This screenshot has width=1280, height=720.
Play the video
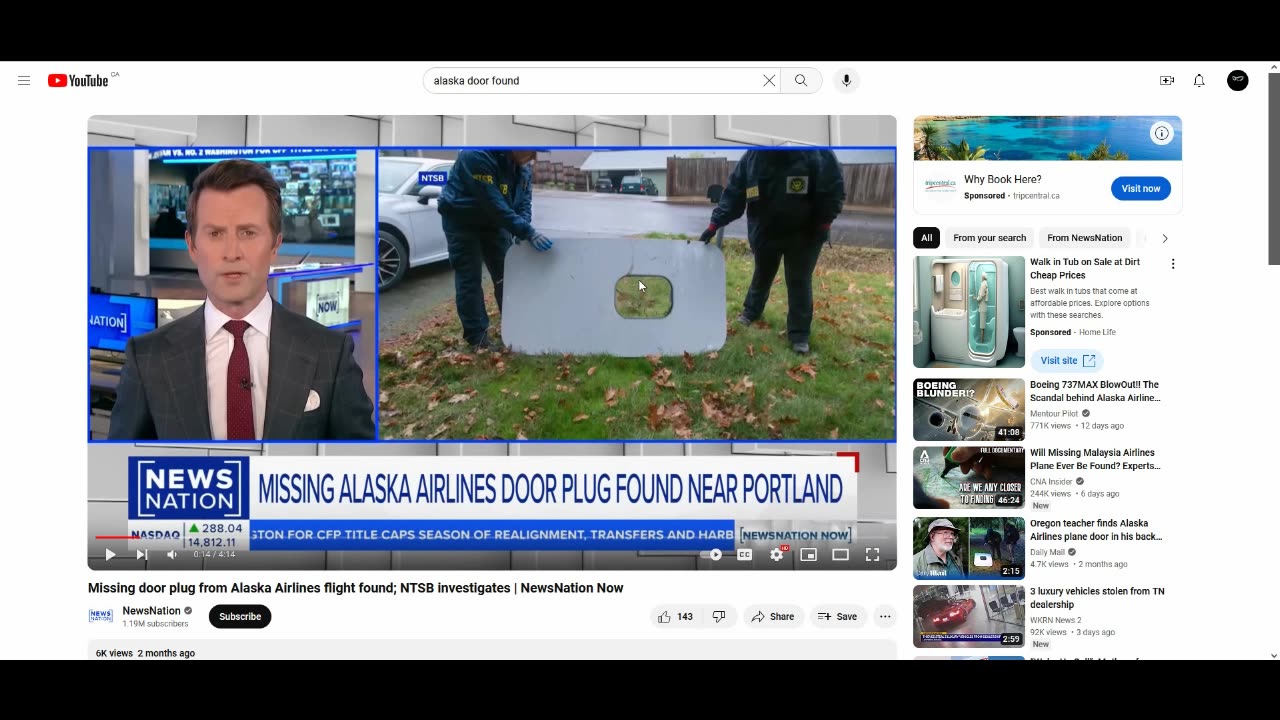pyautogui.click(x=110, y=554)
